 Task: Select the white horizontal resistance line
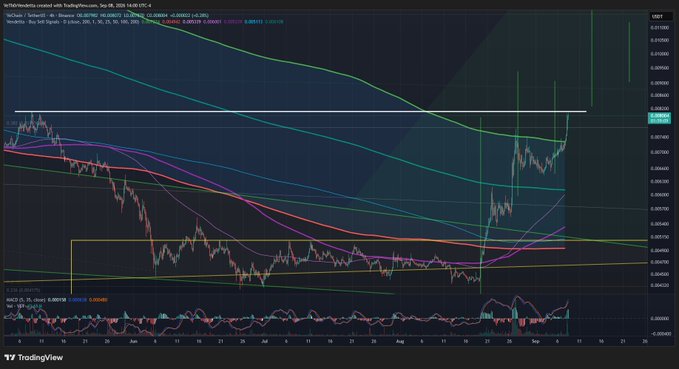pyautogui.click(x=301, y=112)
